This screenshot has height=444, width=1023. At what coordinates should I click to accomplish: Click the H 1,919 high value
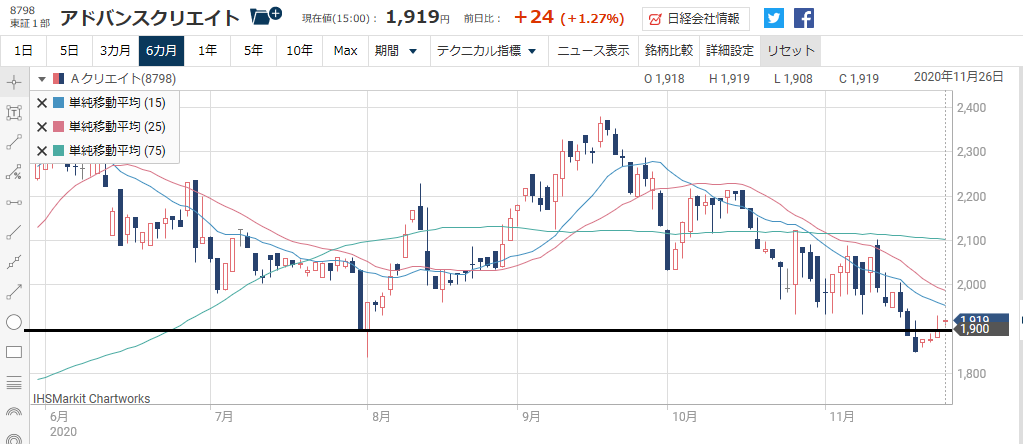729,79
